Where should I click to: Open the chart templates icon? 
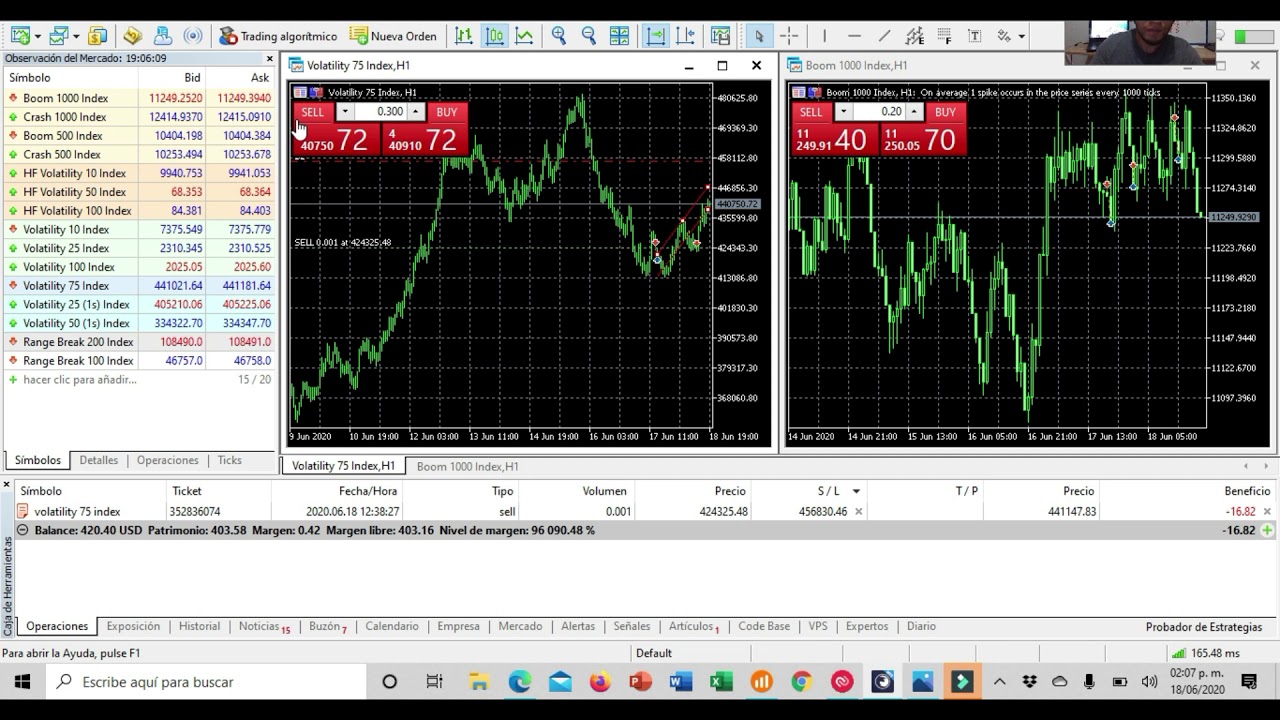720,36
